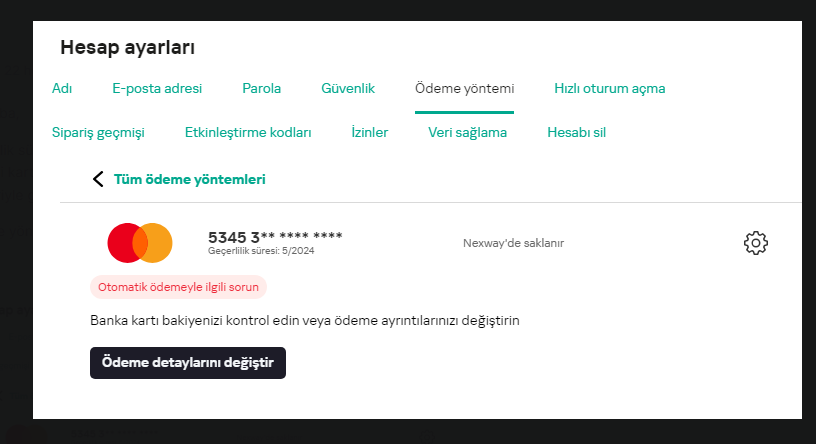View Sipariş geçmişi tab
The width and height of the screenshot is (816, 444).
pos(98,132)
